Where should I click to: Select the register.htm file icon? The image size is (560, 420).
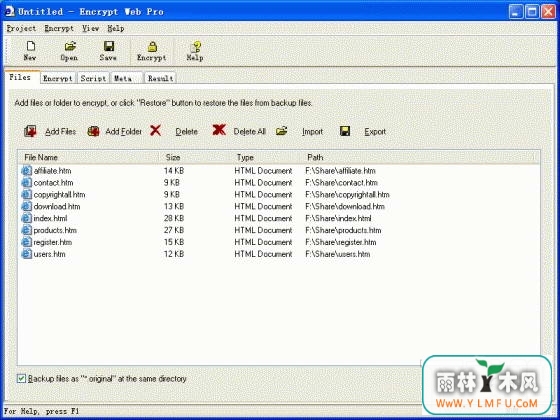point(26,242)
